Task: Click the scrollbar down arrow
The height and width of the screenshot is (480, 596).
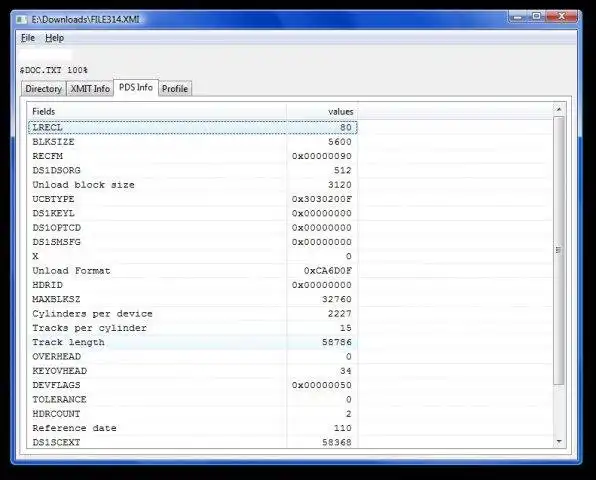Action: pyautogui.click(x=559, y=442)
